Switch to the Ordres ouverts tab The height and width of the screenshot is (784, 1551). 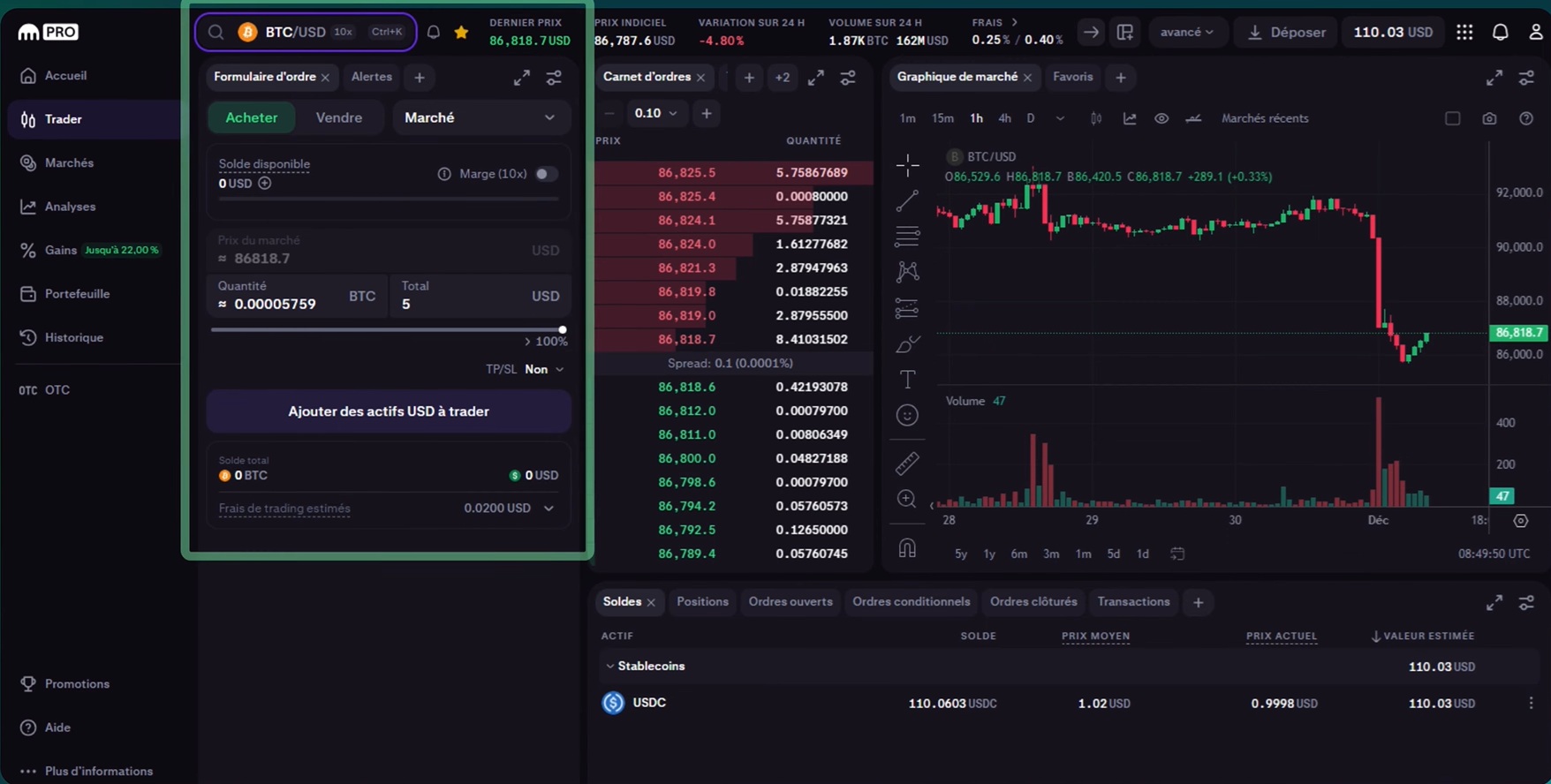click(x=791, y=602)
